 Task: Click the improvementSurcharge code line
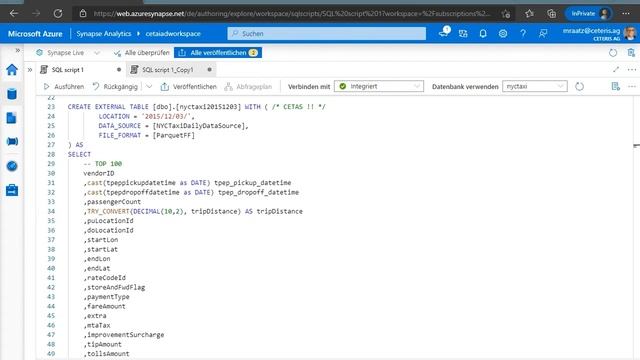[124, 335]
